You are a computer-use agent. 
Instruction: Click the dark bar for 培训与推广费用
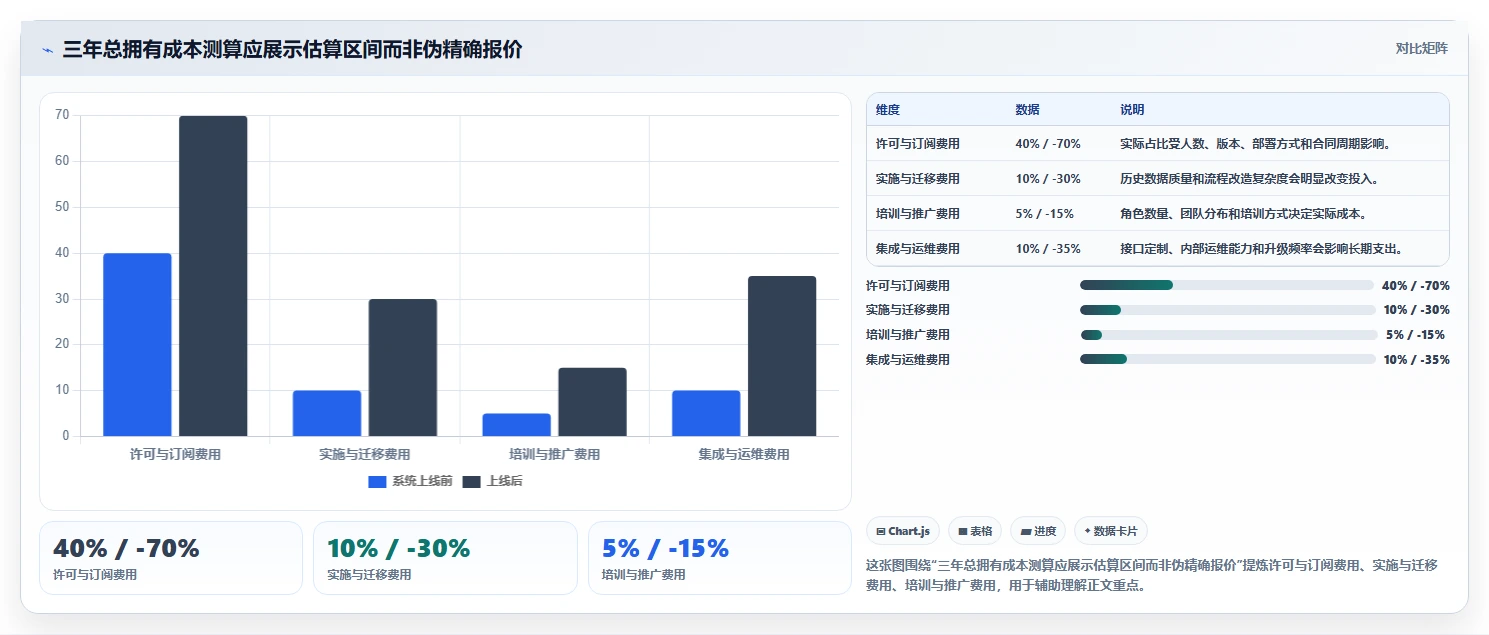592,402
